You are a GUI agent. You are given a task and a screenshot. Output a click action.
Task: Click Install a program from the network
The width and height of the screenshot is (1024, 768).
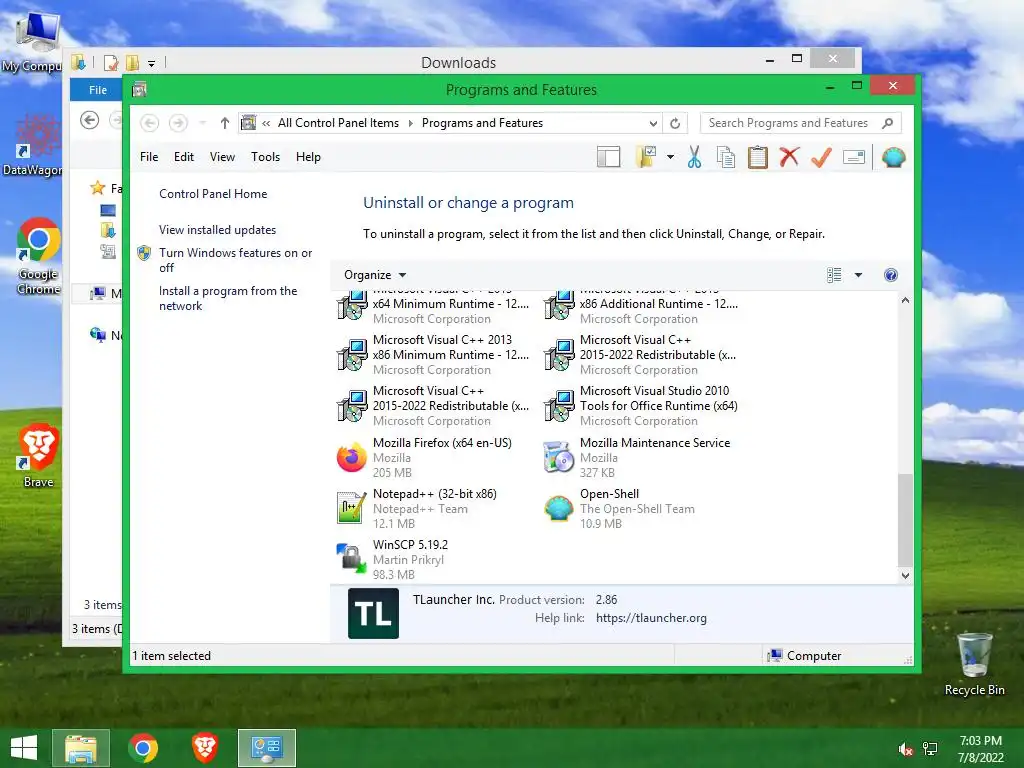coord(228,298)
